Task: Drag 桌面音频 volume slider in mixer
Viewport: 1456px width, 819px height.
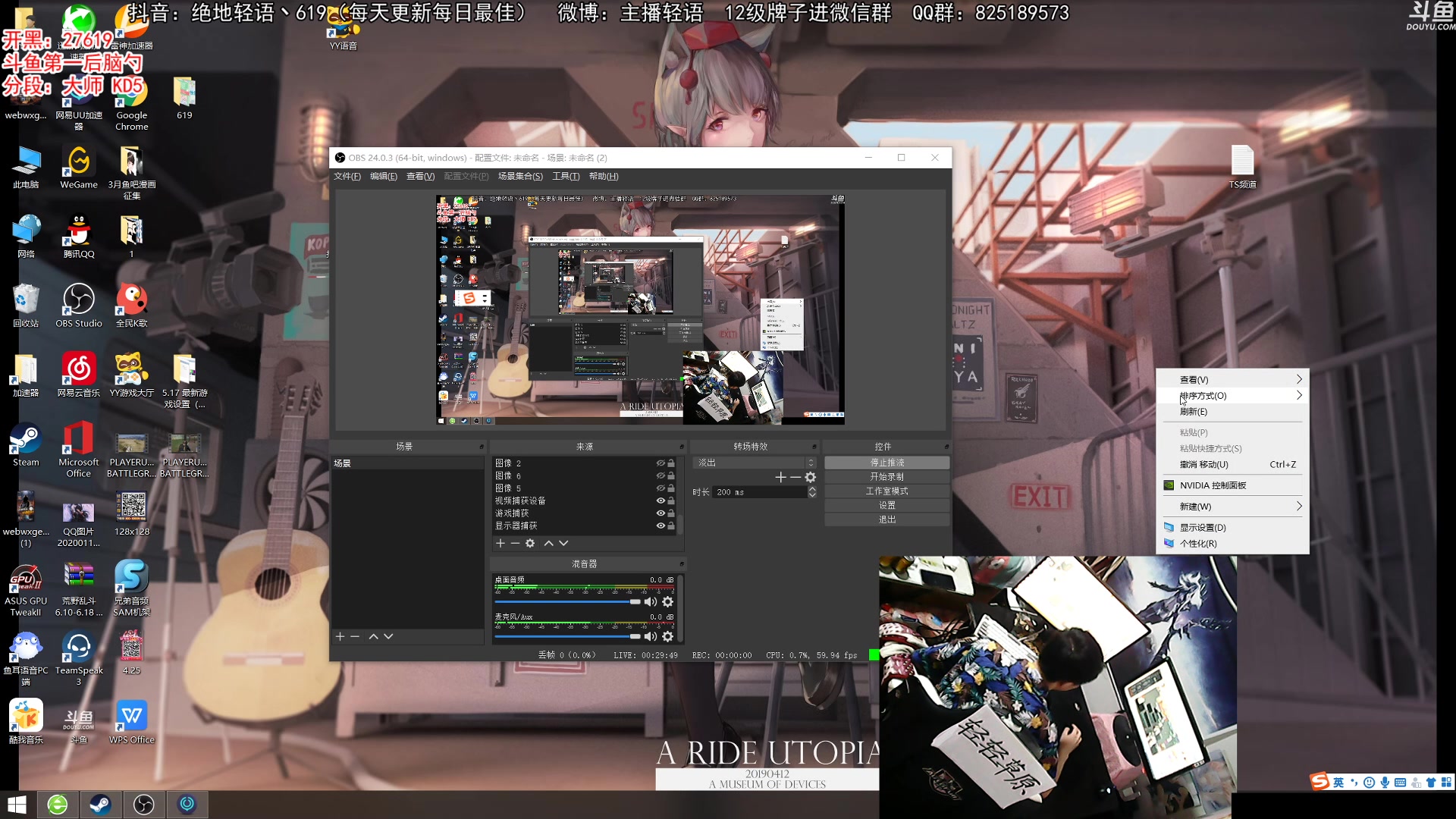Action: [x=633, y=601]
